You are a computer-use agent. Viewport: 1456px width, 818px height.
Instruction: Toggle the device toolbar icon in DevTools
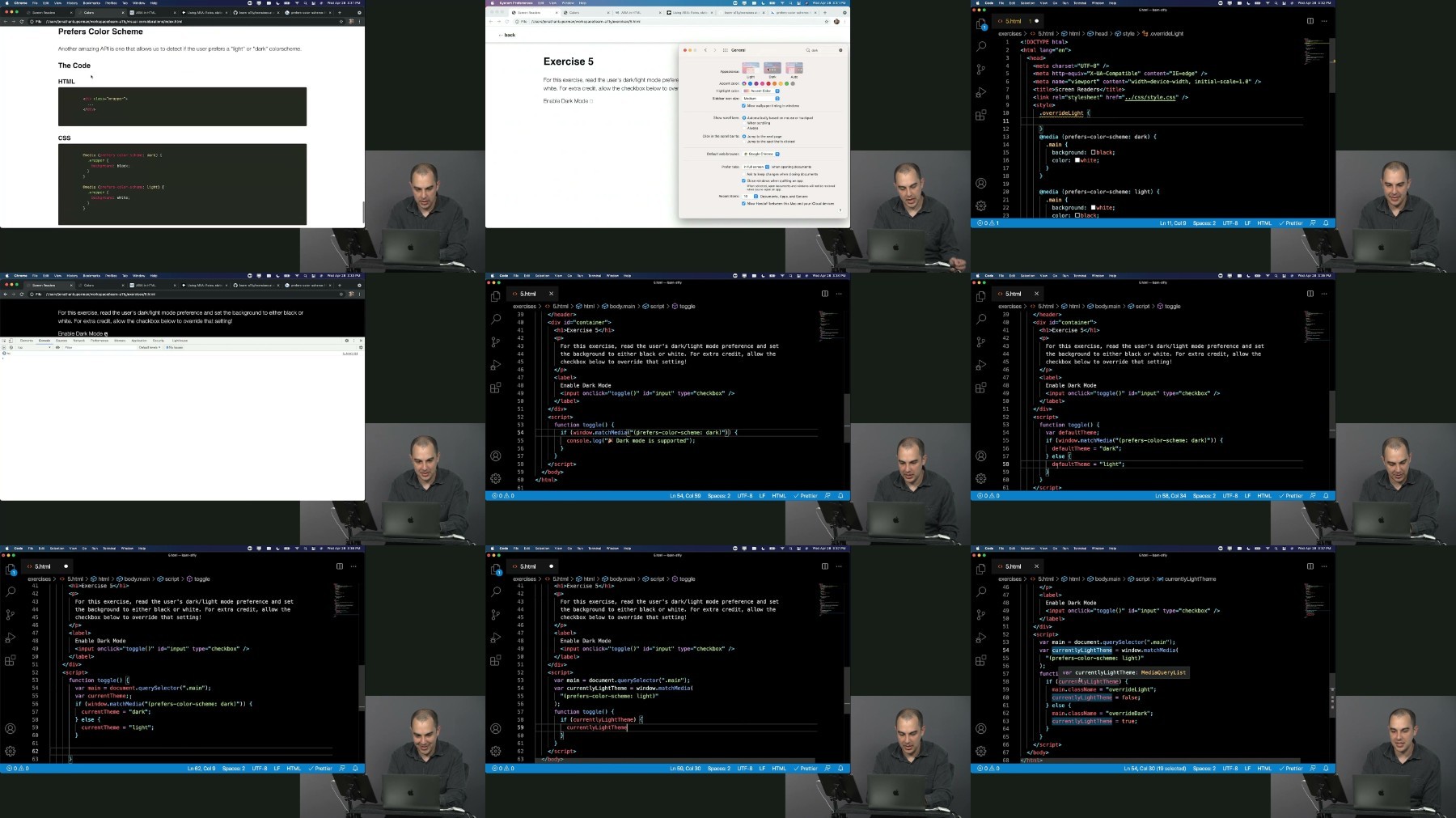[x=11, y=341]
